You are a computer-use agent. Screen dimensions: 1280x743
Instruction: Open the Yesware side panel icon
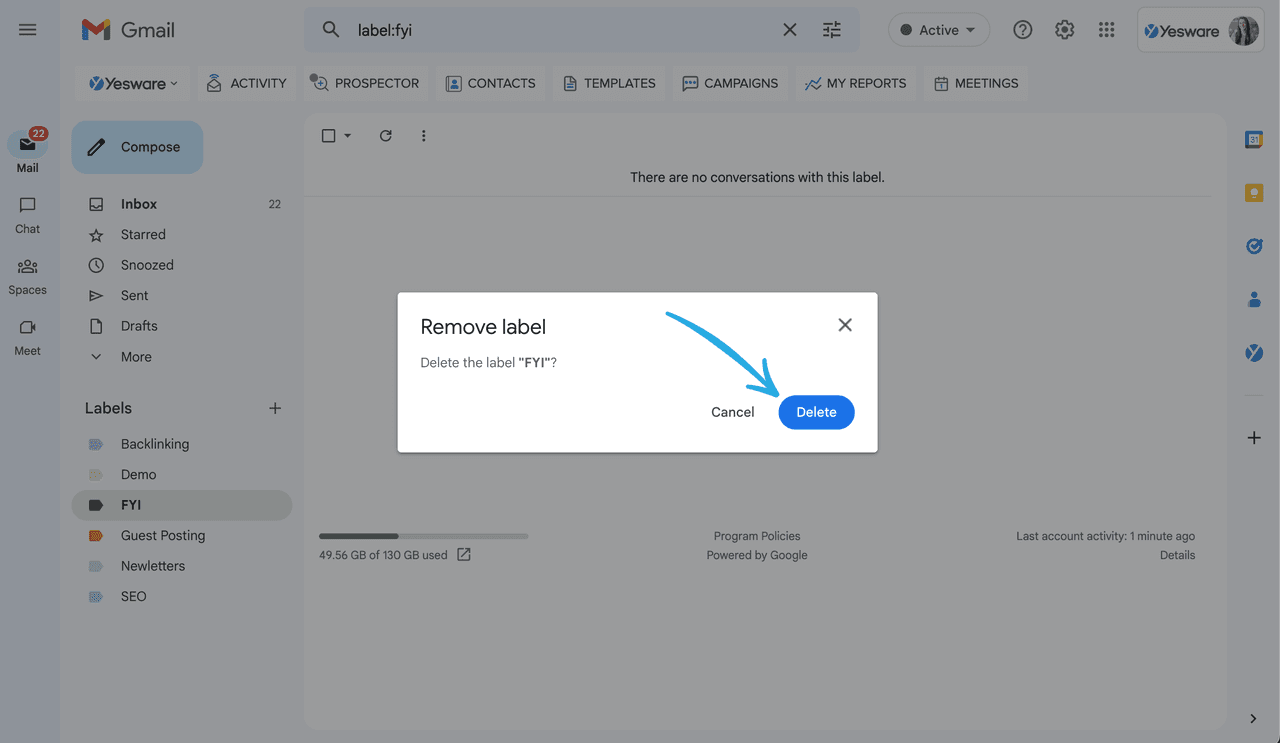point(1254,352)
